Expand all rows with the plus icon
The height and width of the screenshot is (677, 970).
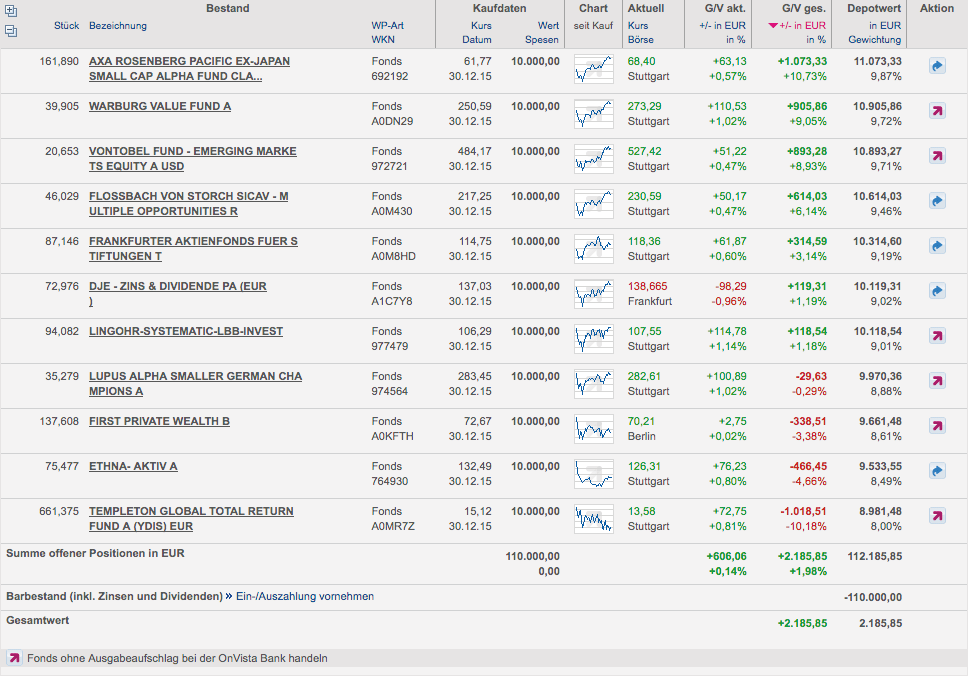point(11,11)
